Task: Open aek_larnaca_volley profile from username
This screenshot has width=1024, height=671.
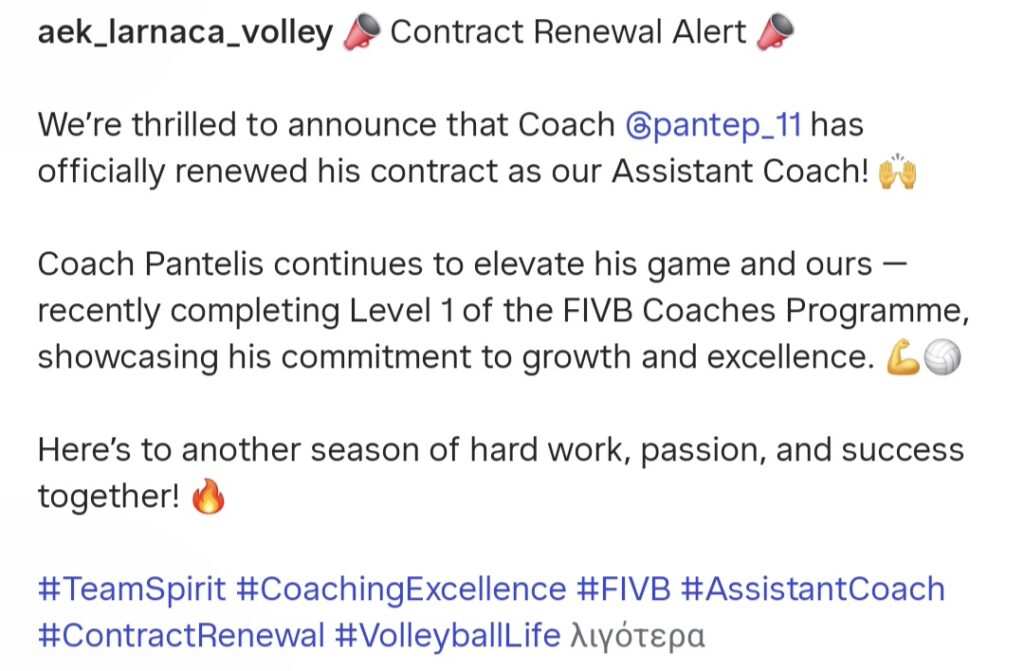Action: (x=185, y=34)
